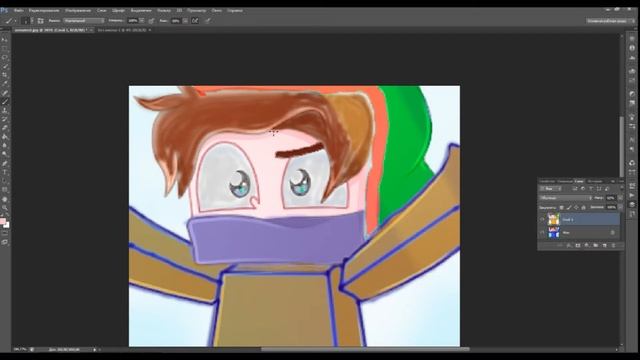Select the History Brush tool
Screen dimensions: 640x360
coord(5,120)
